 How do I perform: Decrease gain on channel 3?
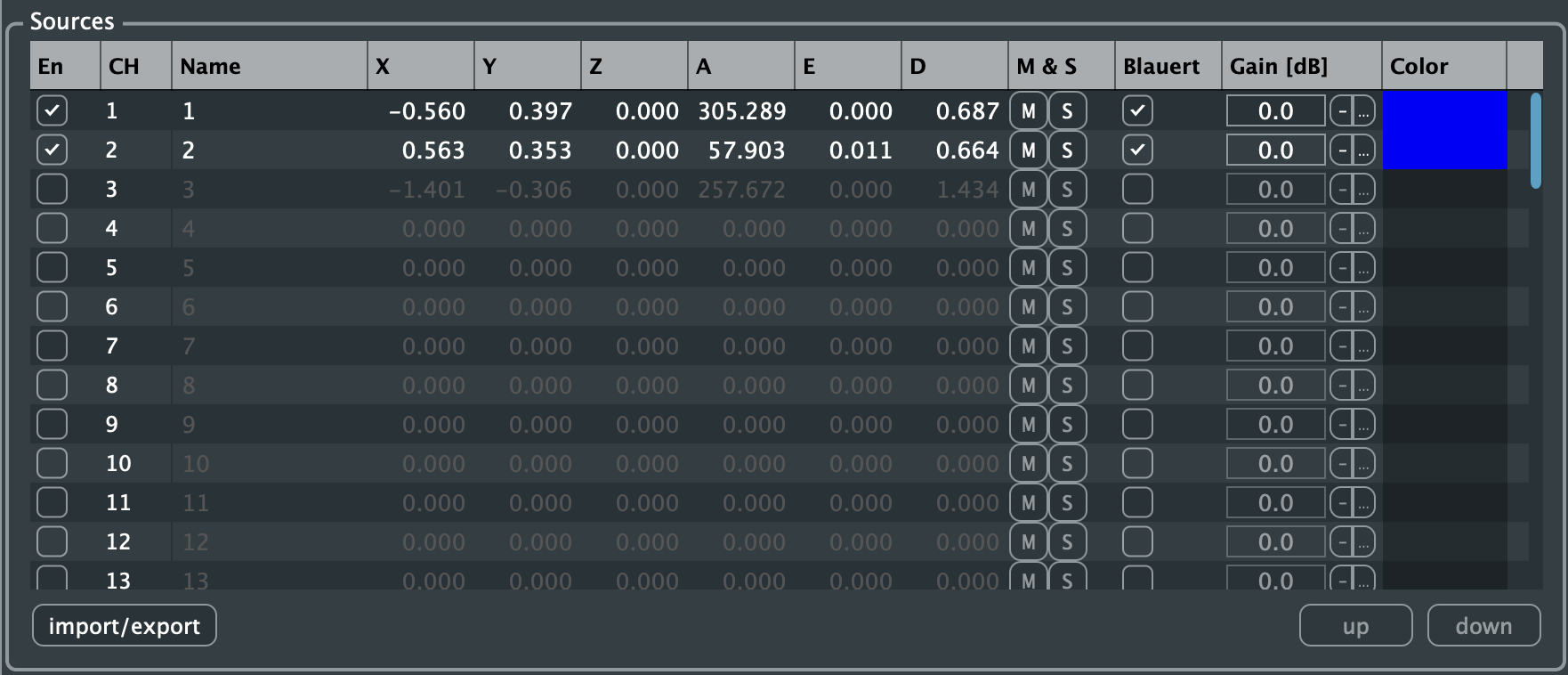coord(1342,190)
